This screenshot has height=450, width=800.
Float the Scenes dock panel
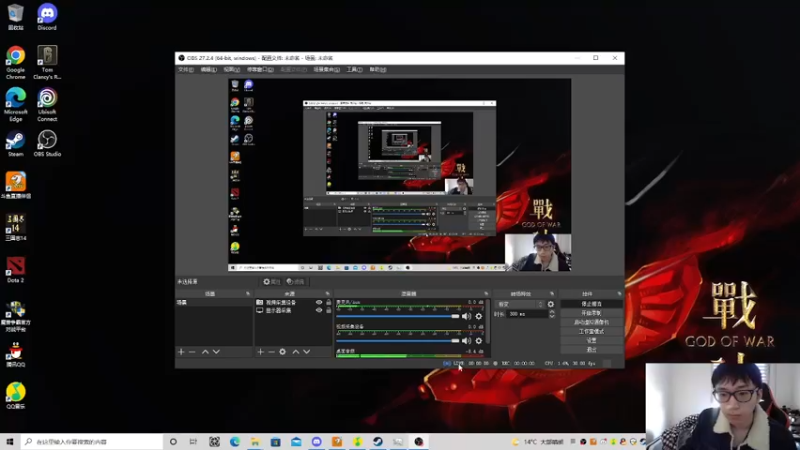tap(248, 294)
